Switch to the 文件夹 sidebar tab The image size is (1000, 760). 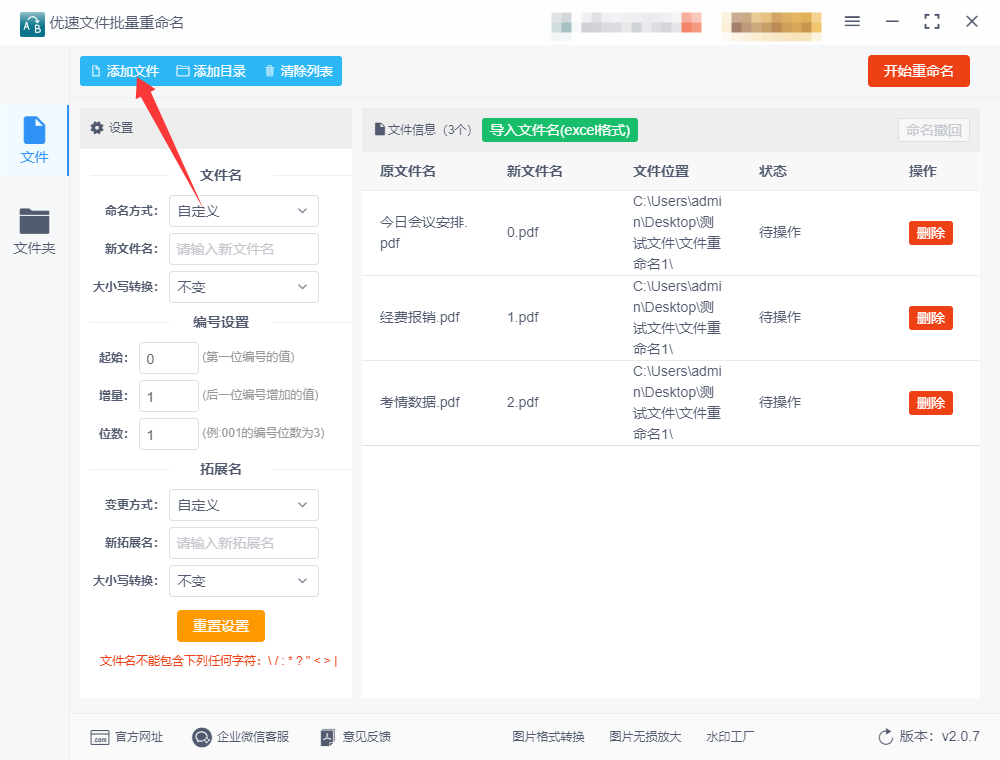coord(34,231)
